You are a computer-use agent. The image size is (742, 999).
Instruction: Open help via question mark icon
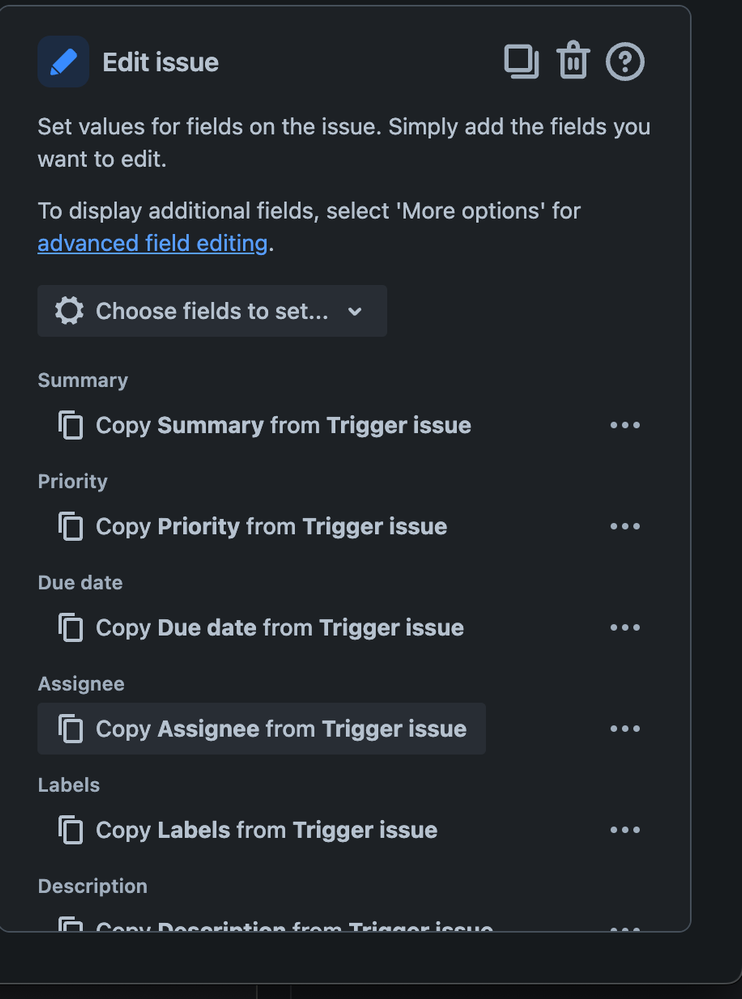(x=625, y=62)
